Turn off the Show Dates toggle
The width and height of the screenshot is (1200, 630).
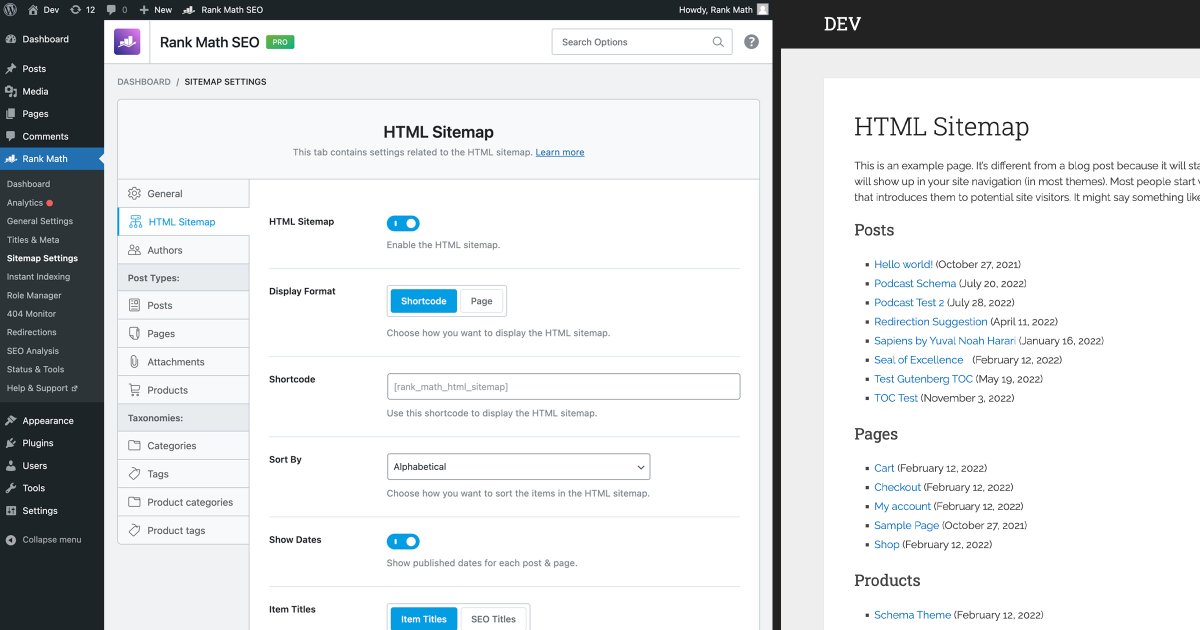tap(403, 541)
